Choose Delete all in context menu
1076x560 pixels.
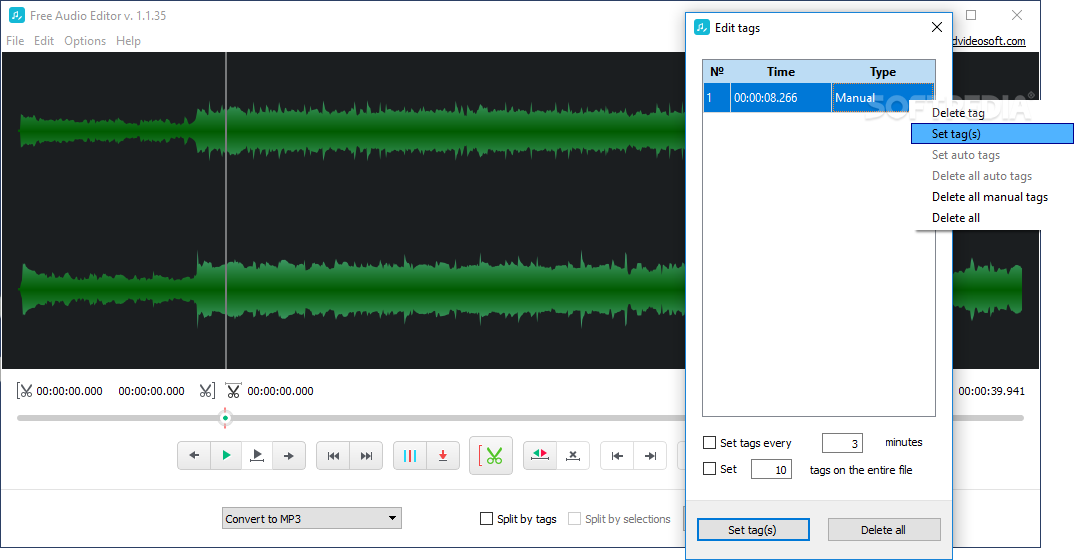pyautogui.click(x=993, y=218)
